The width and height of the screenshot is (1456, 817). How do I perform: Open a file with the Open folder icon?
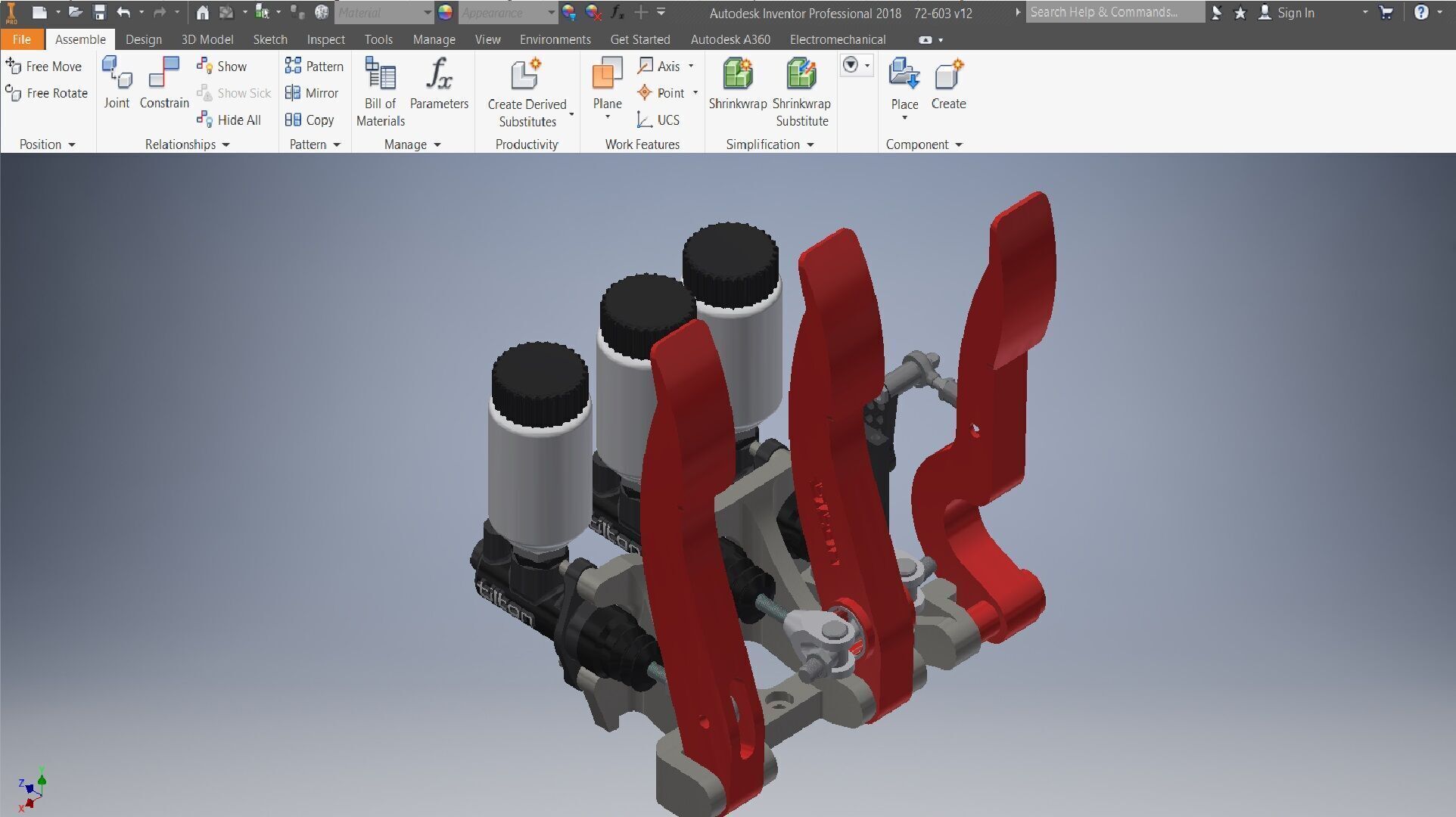[75, 12]
